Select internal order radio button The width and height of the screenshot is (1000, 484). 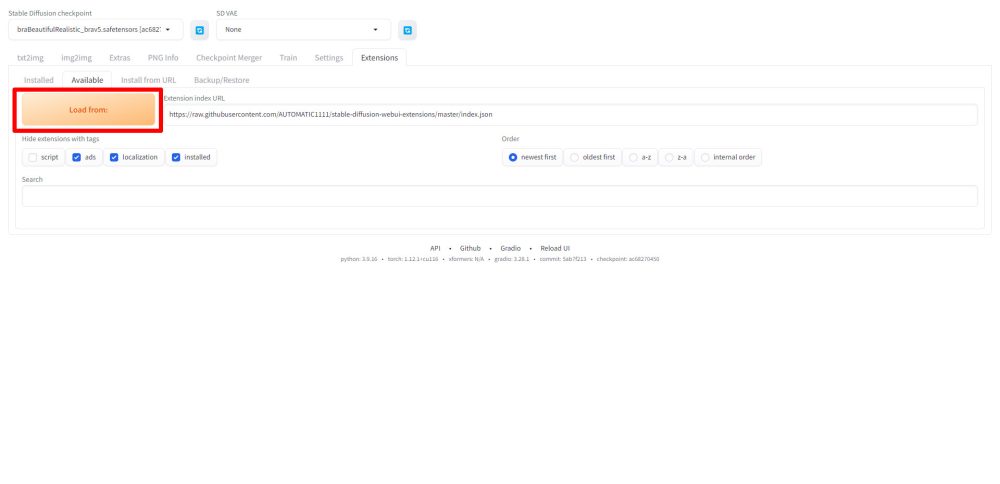pos(705,157)
